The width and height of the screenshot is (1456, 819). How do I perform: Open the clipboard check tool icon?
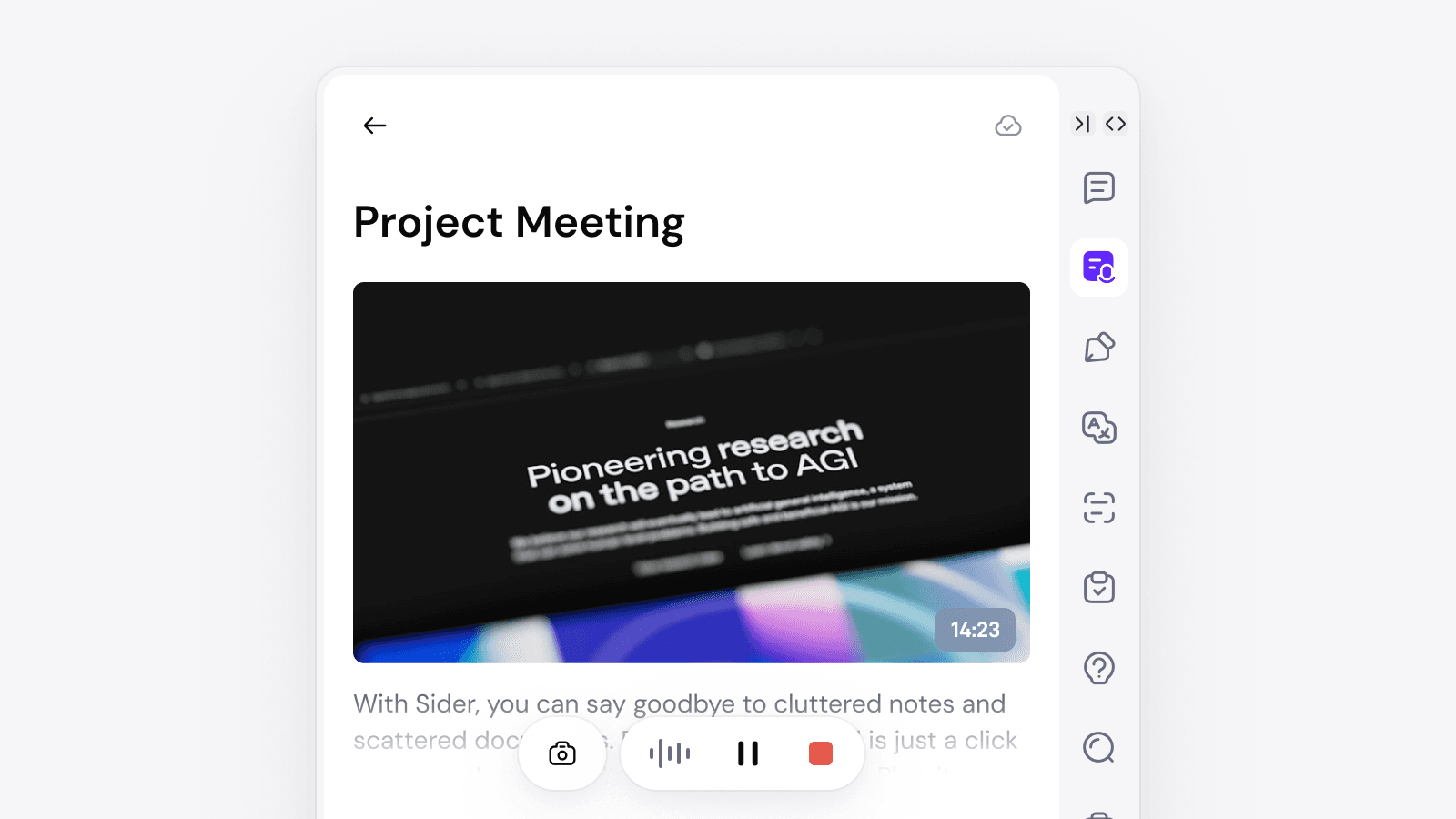(x=1099, y=588)
